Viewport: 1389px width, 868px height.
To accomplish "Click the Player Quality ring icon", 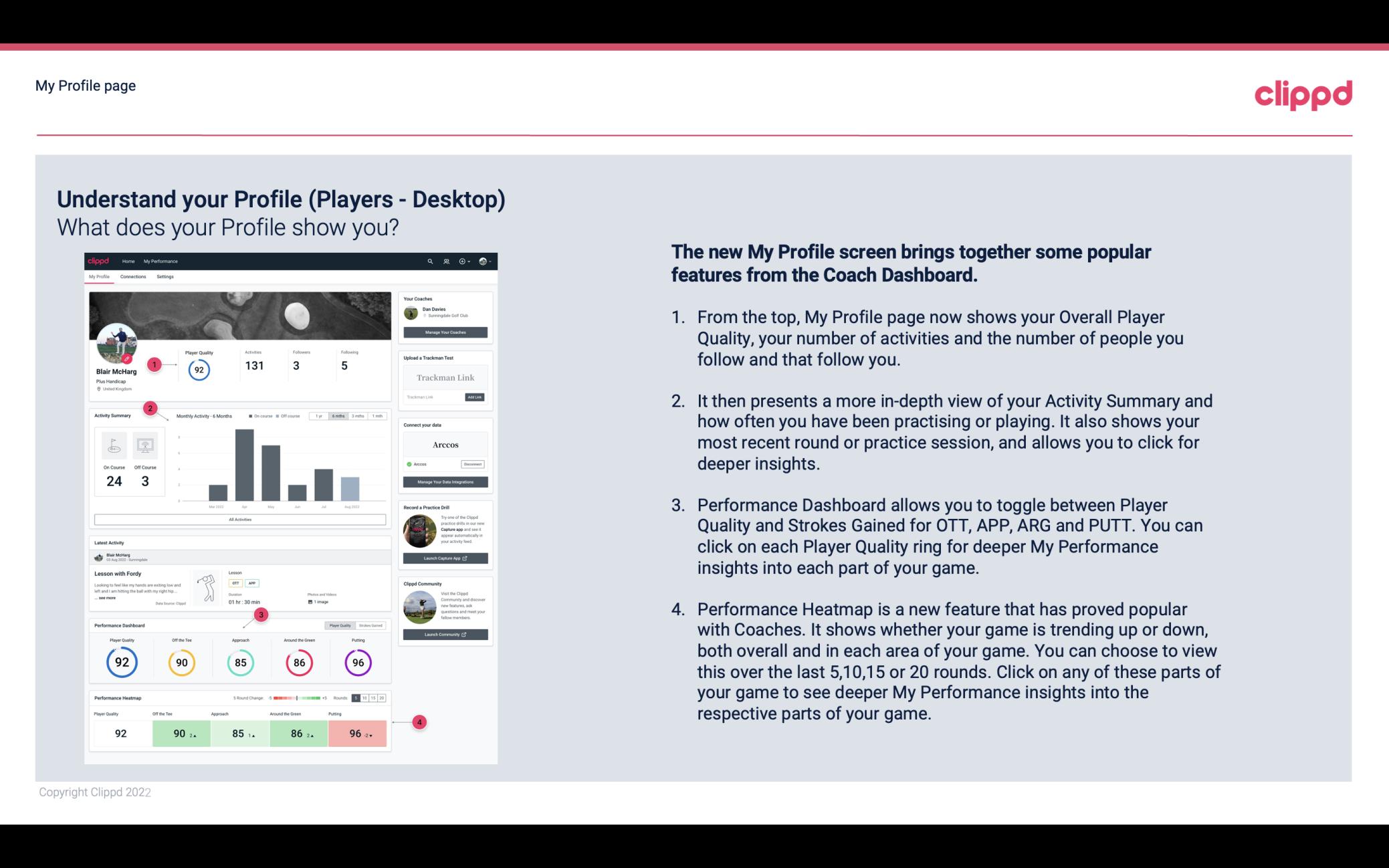I will (121, 661).
